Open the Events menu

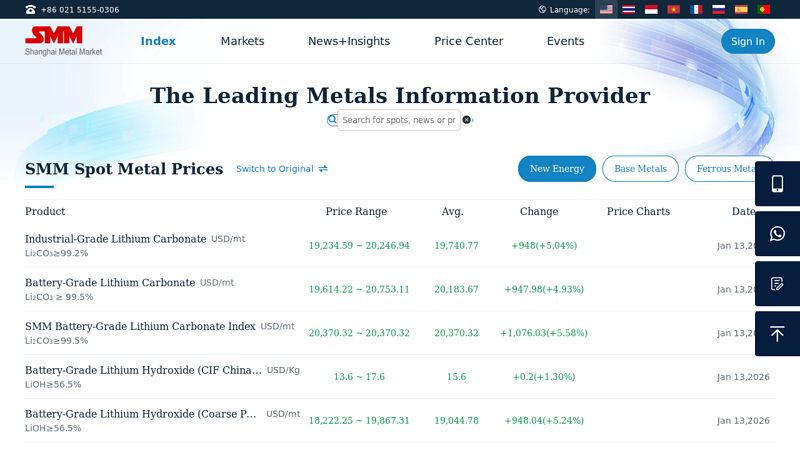[x=565, y=41]
